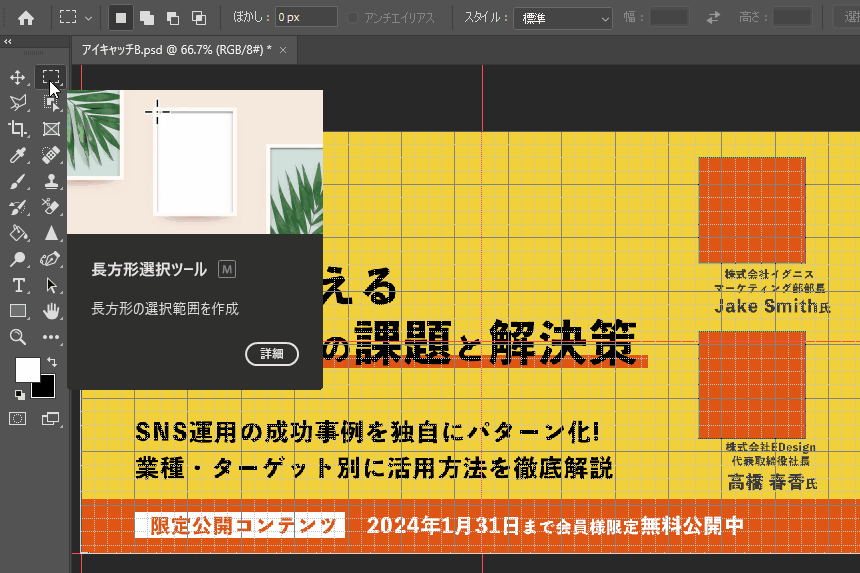This screenshot has width=860, height=573.
Task: Click the '課題と解決策' headline text
Action: (495, 343)
